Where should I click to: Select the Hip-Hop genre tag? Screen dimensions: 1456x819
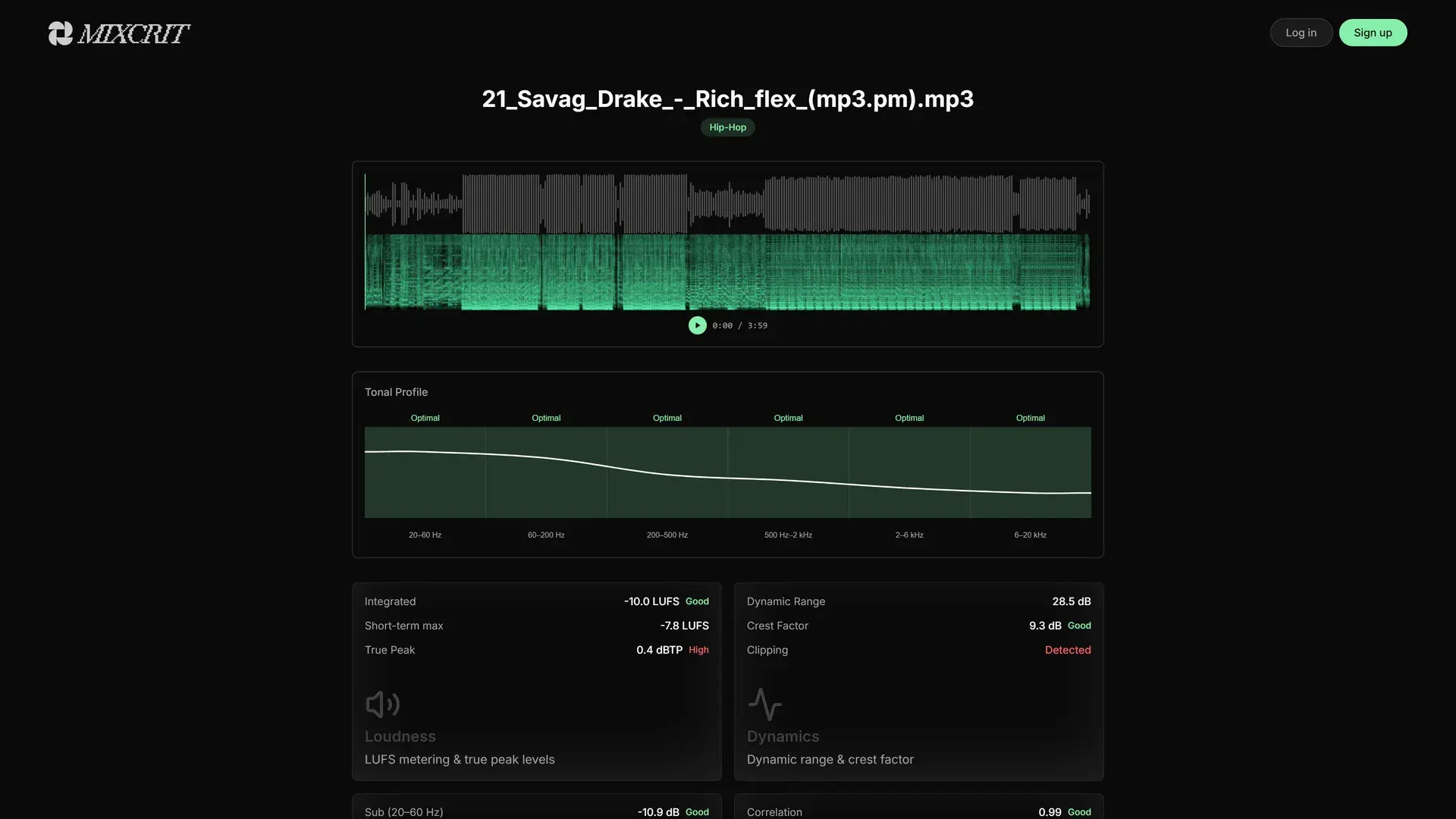tap(727, 127)
